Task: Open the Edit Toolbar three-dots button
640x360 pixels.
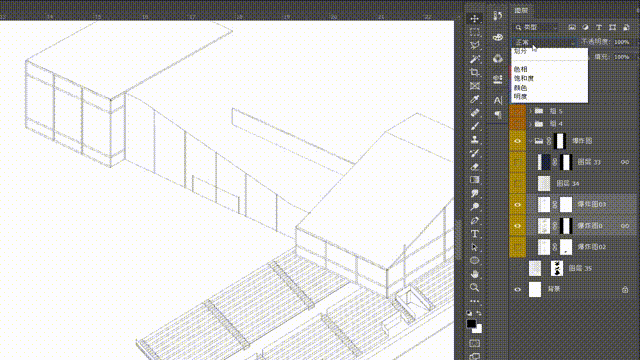Action: coord(474,301)
